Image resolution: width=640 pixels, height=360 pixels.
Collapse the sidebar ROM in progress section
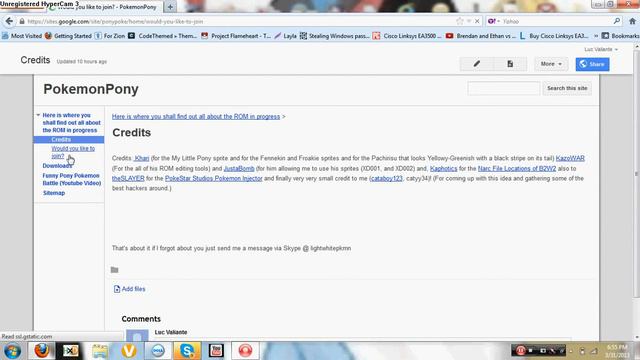coord(38,115)
